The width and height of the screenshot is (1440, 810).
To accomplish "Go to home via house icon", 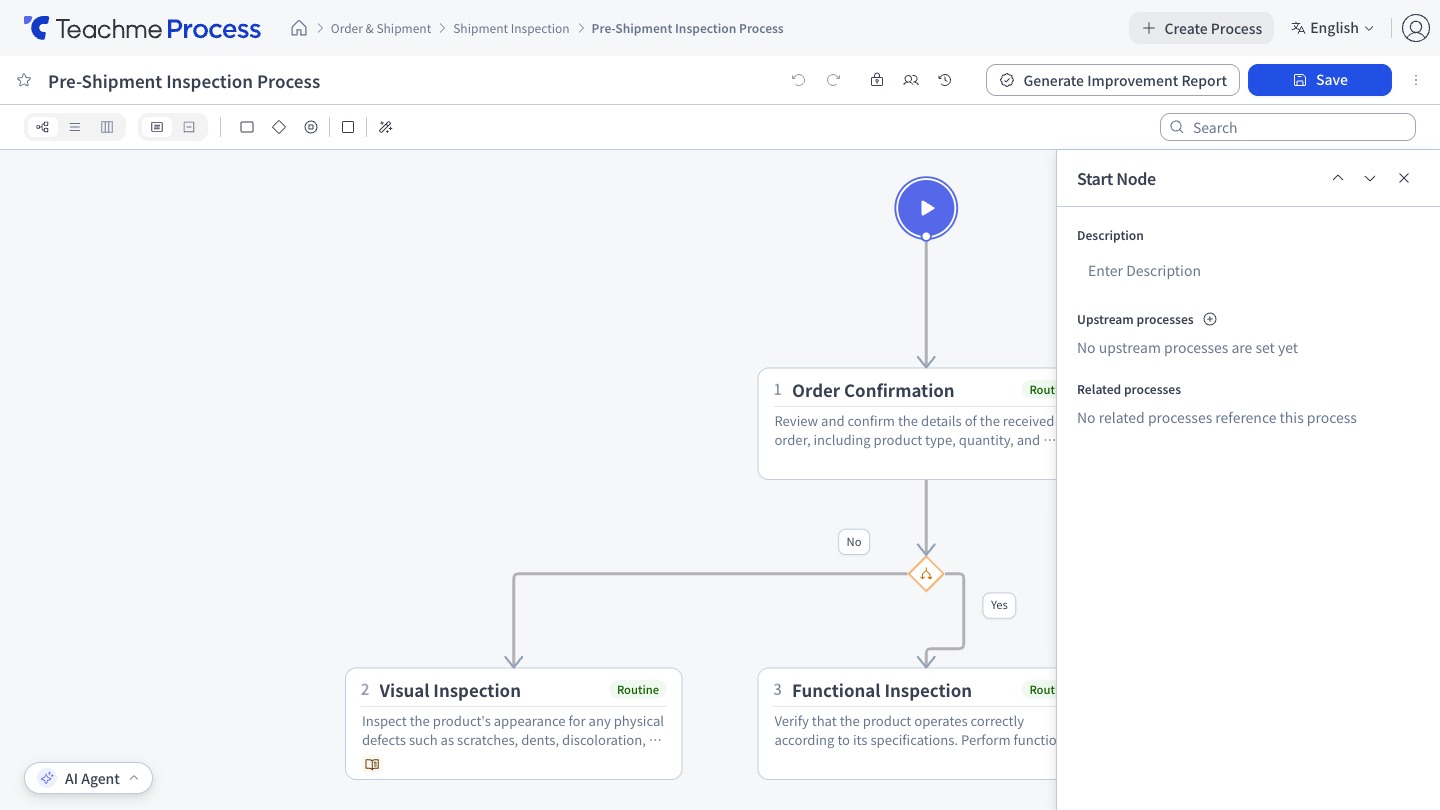I will [299, 28].
